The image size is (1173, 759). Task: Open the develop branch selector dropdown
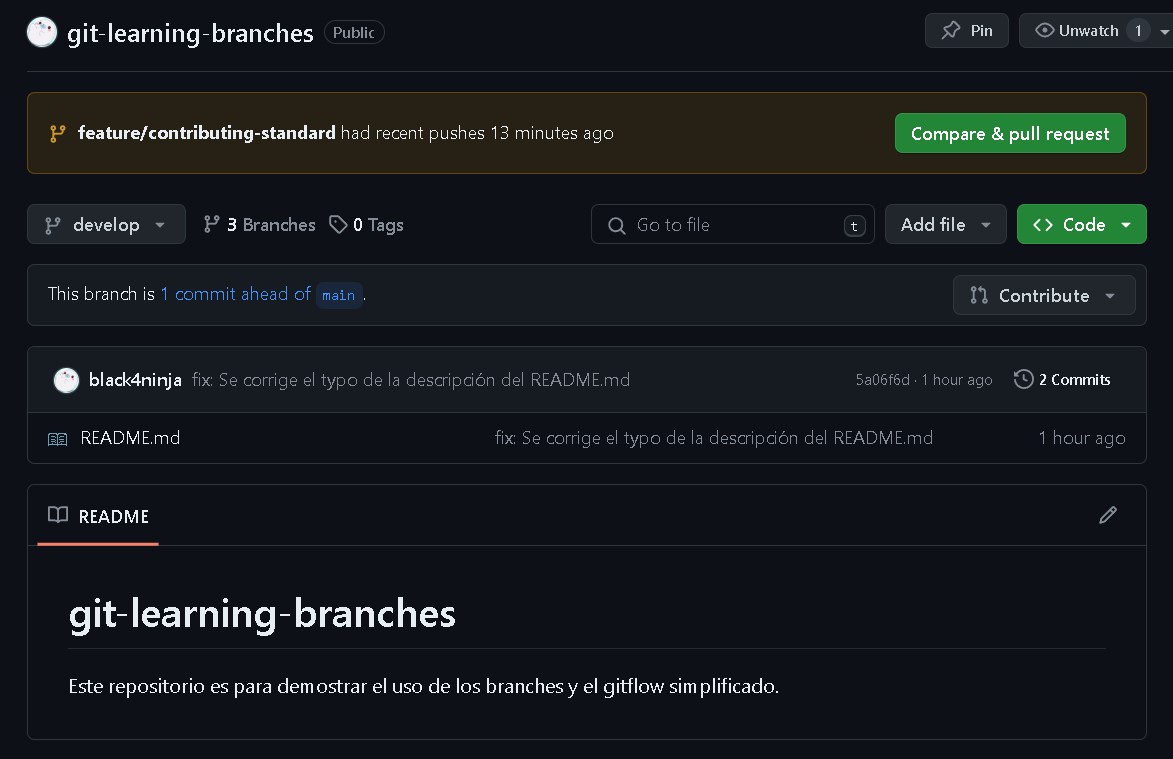pyautogui.click(x=106, y=225)
